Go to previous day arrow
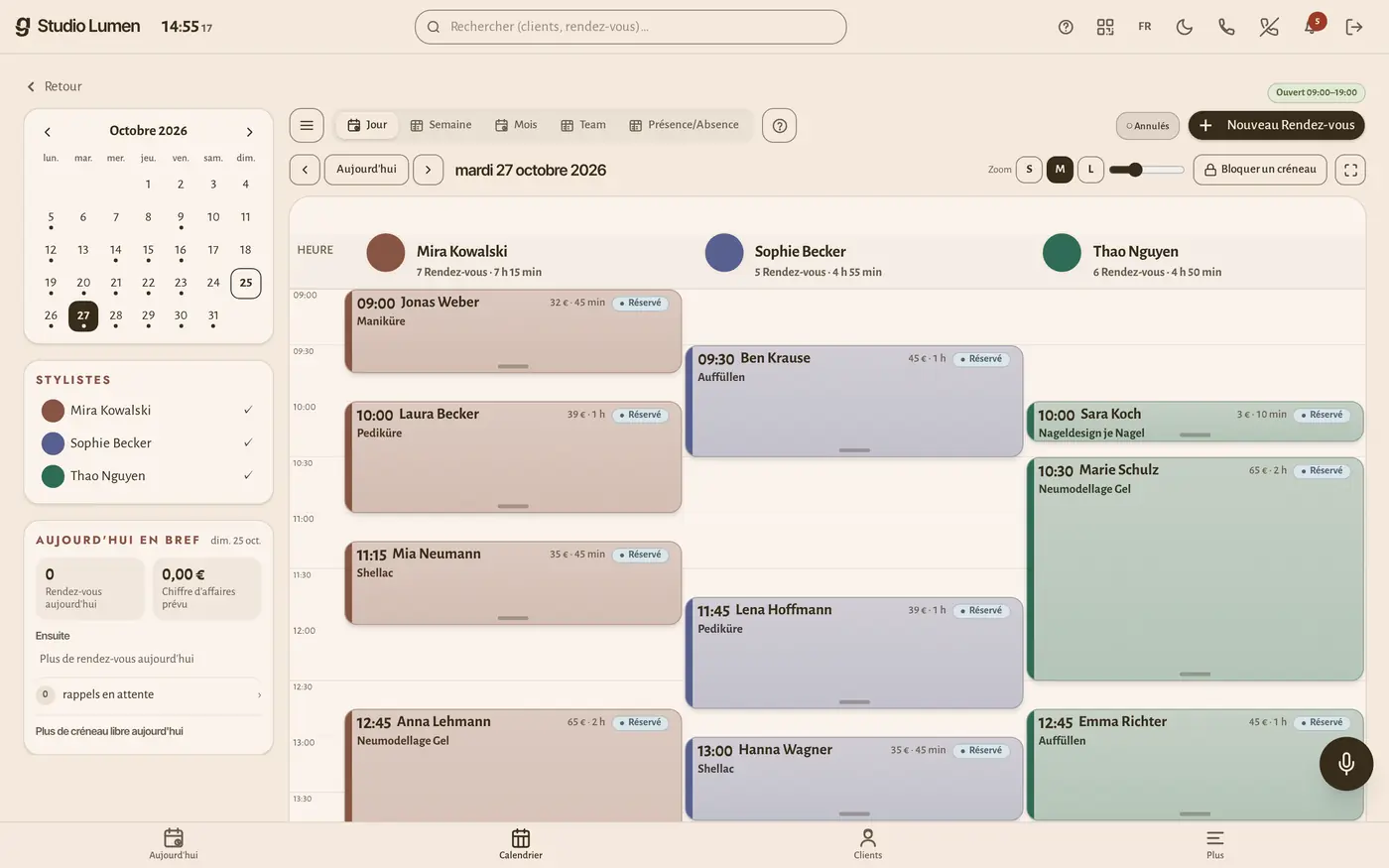Image resolution: width=1389 pixels, height=868 pixels. point(305,170)
